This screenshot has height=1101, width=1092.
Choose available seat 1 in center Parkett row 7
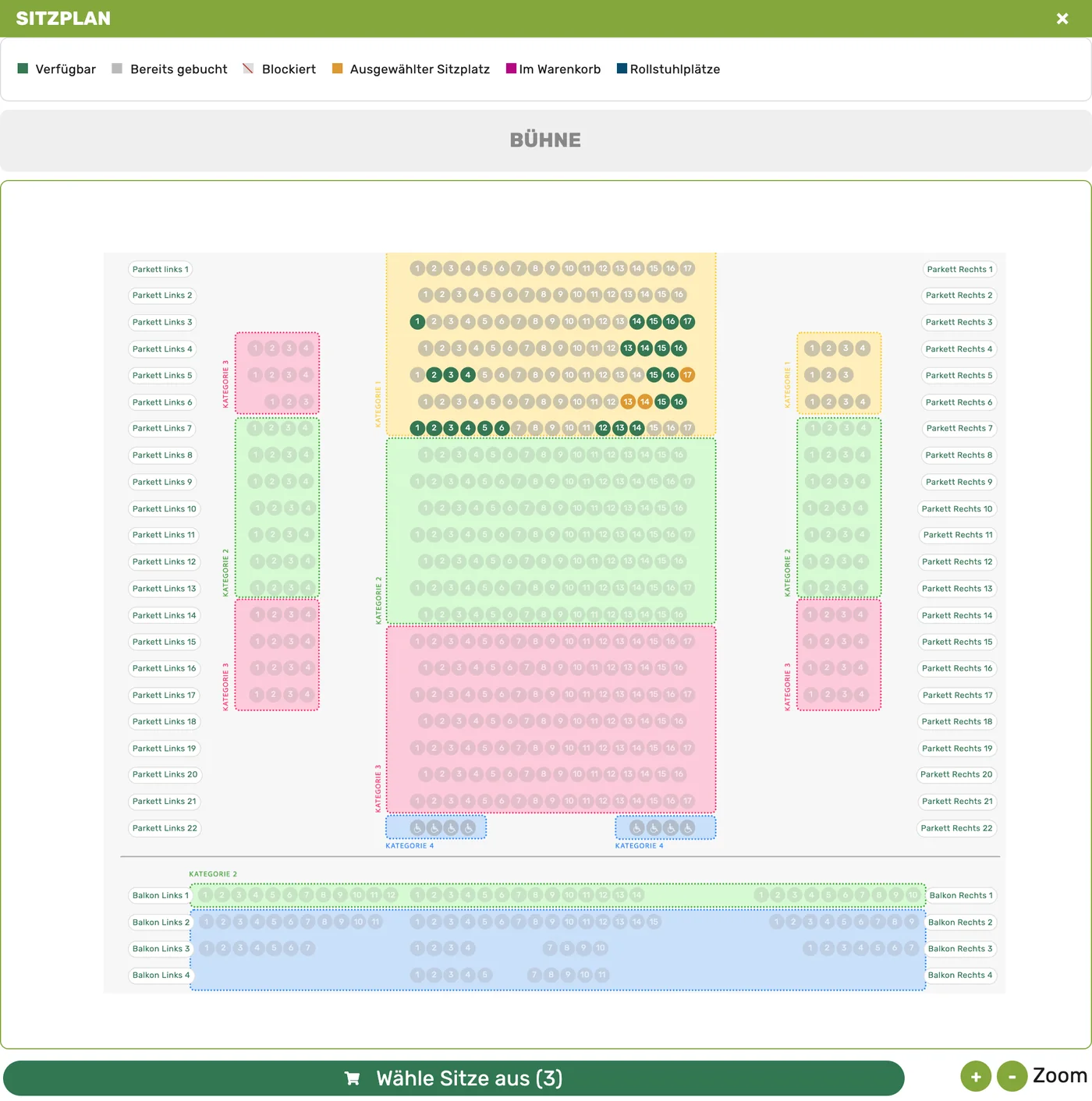(417, 428)
